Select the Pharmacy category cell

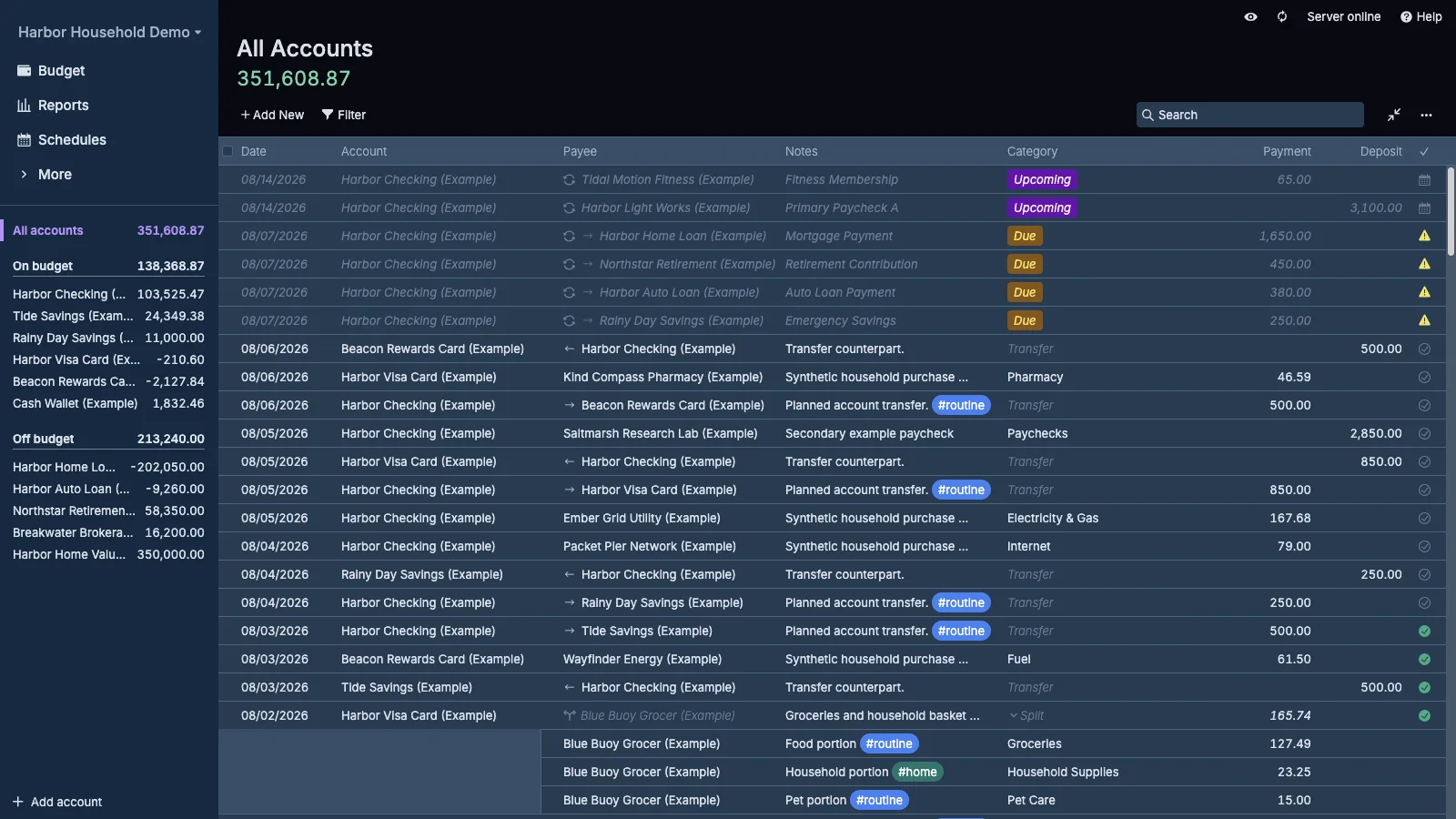[x=1119, y=377]
